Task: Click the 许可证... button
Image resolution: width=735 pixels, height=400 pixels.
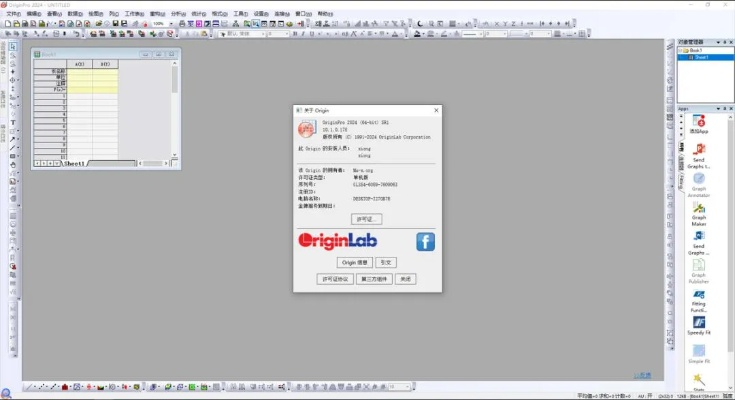Action: (367, 218)
